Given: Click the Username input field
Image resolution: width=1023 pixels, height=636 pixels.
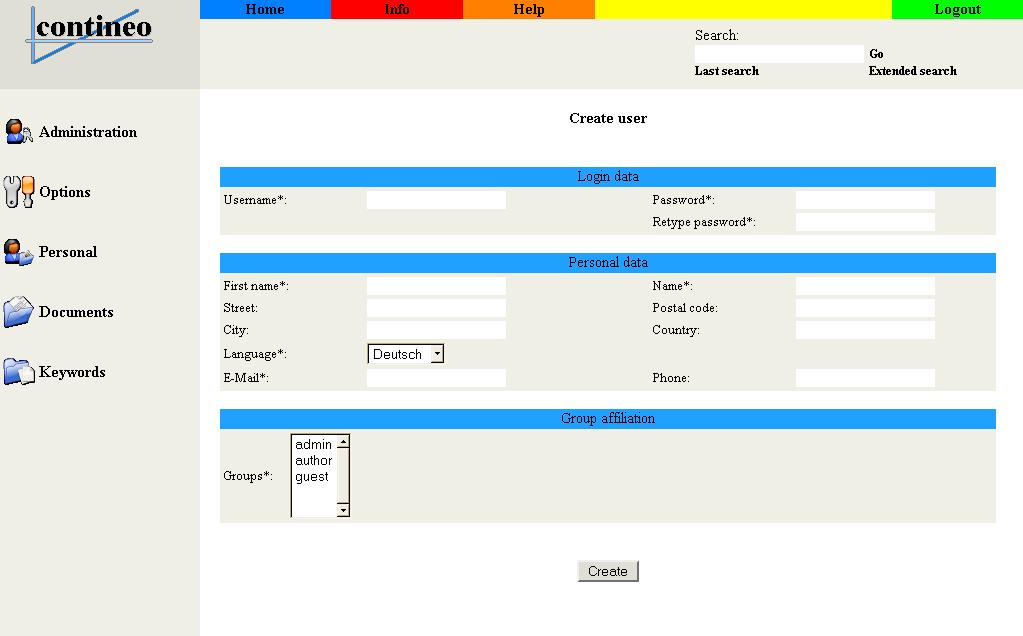Looking at the screenshot, I should [435, 199].
